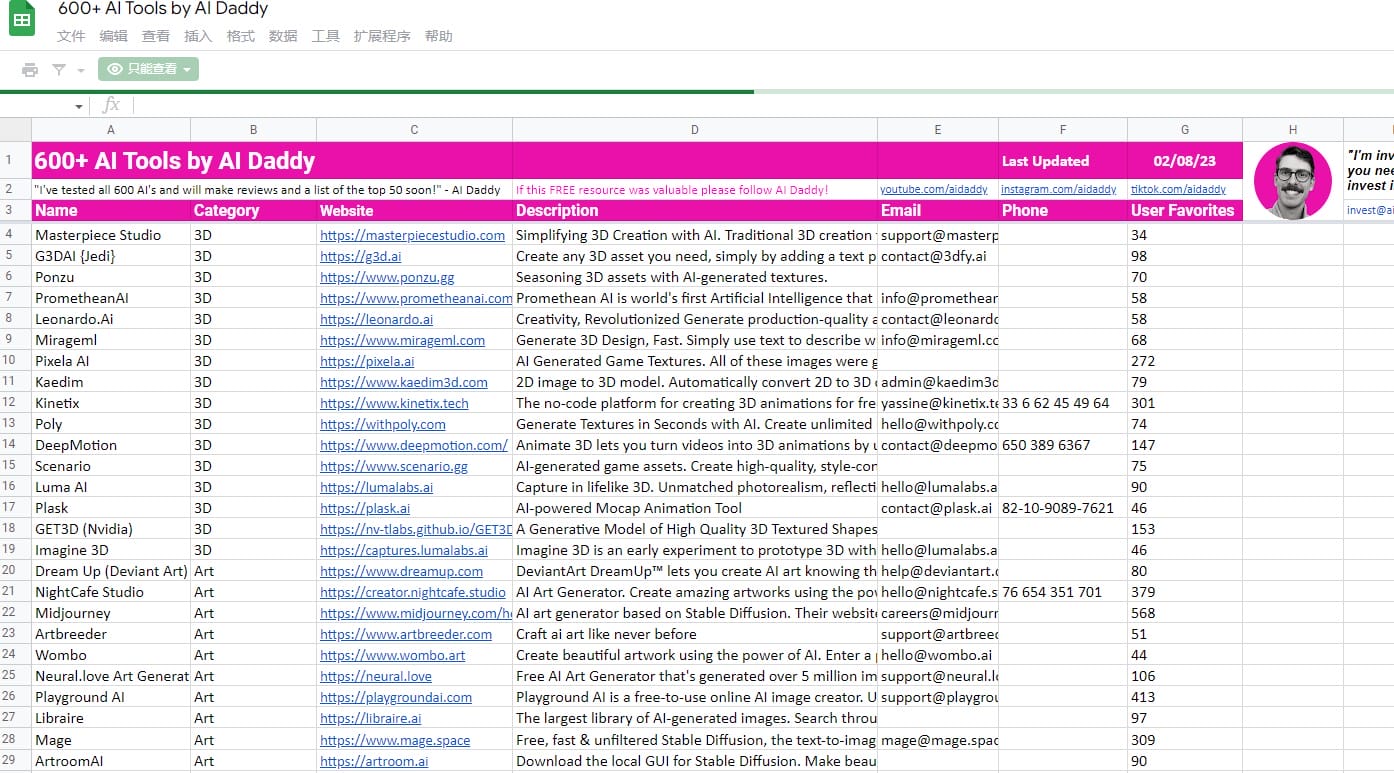The width and height of the screenshot is (1394, 773).
Task: Open the withpoly.com link
Action: pos(383,424)
